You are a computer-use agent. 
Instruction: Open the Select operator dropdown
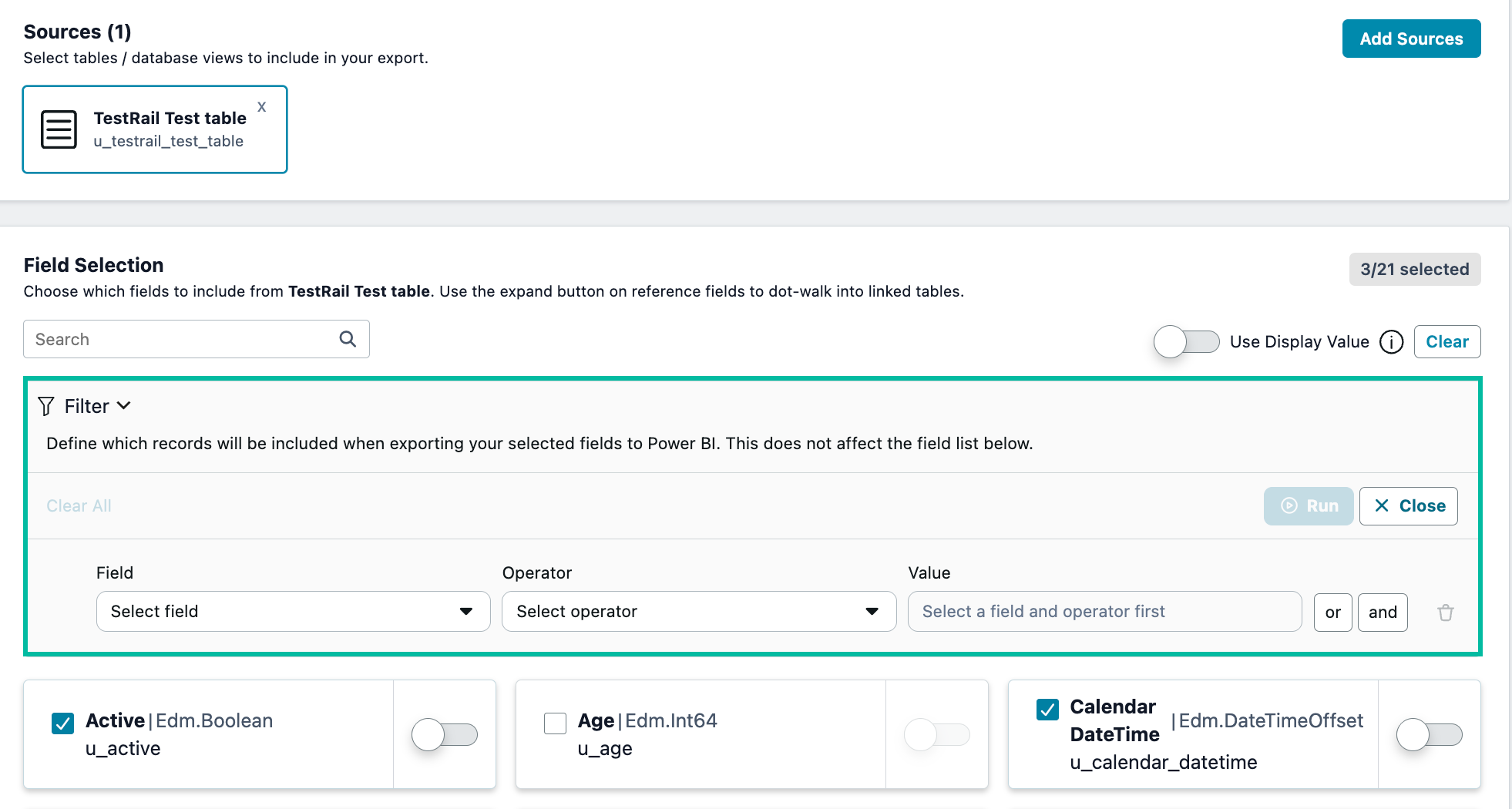(x=699, y=612)
